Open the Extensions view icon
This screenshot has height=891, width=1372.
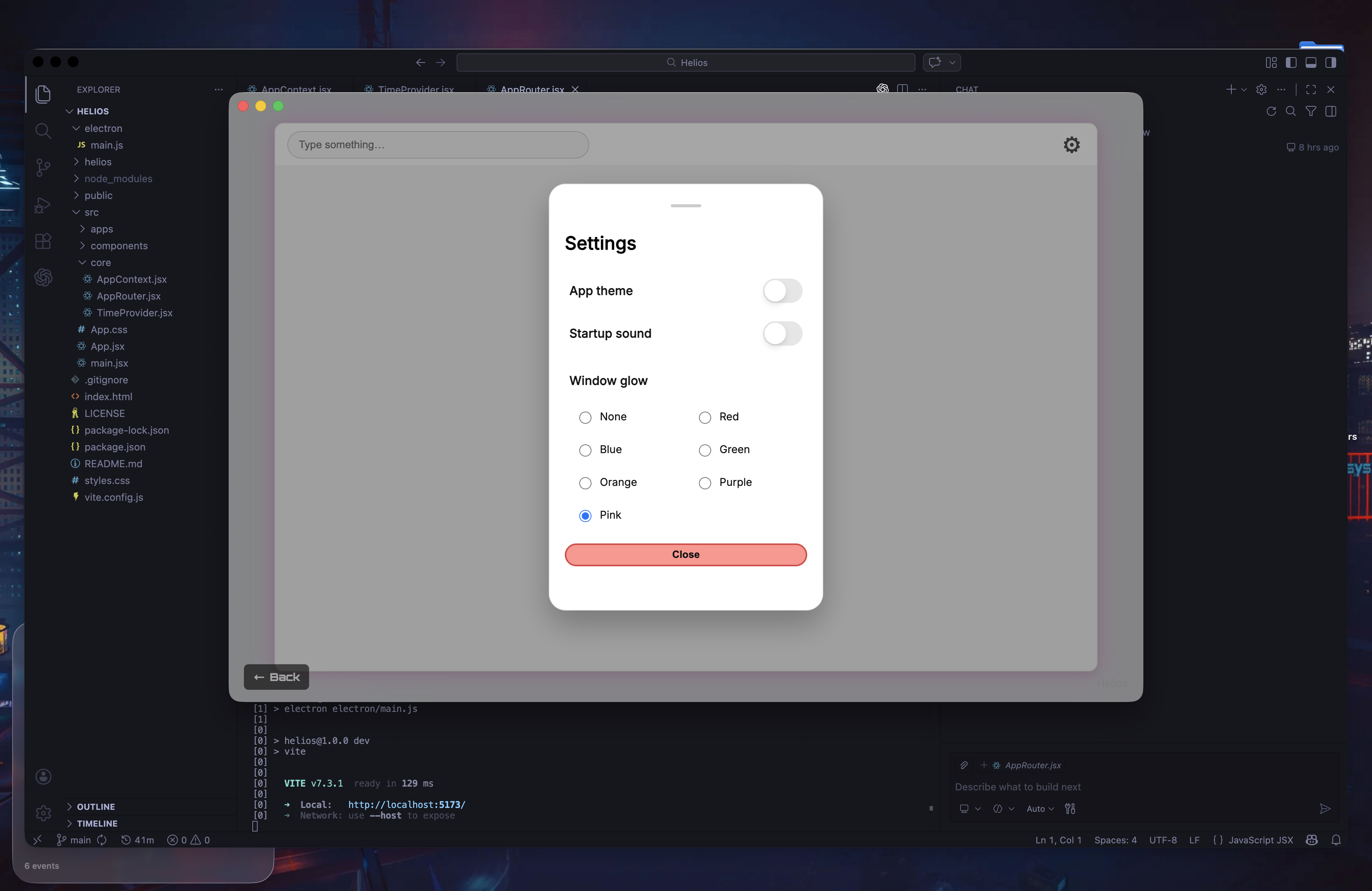(43, 241)
